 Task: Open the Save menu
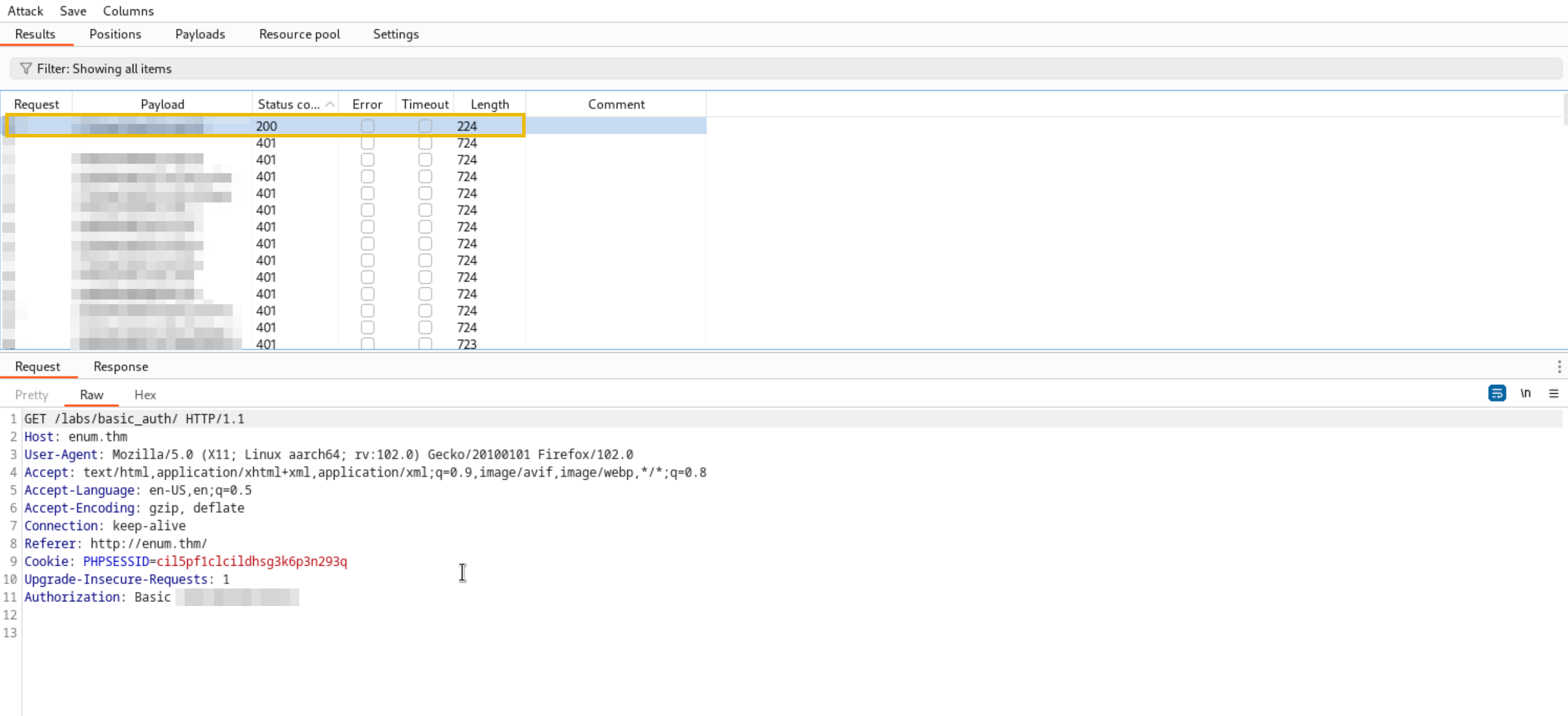coord(73,11)
